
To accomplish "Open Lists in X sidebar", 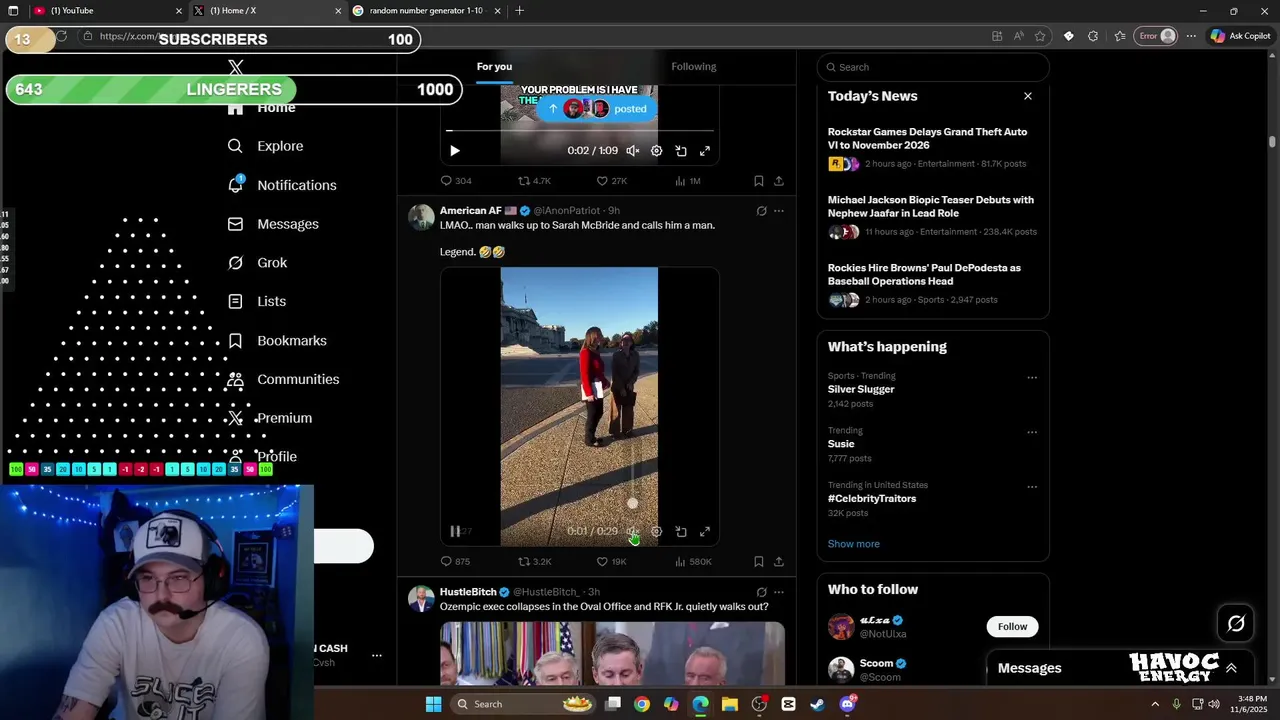I will point(257,301).
